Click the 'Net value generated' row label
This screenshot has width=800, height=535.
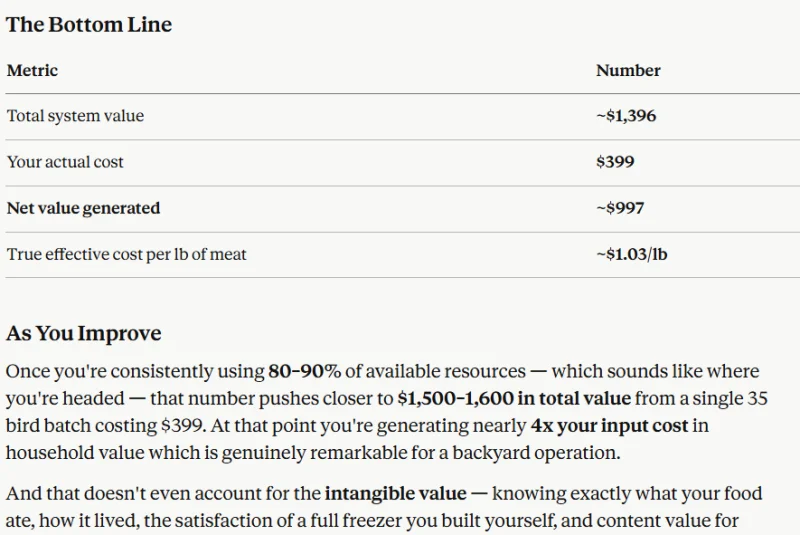84,208
